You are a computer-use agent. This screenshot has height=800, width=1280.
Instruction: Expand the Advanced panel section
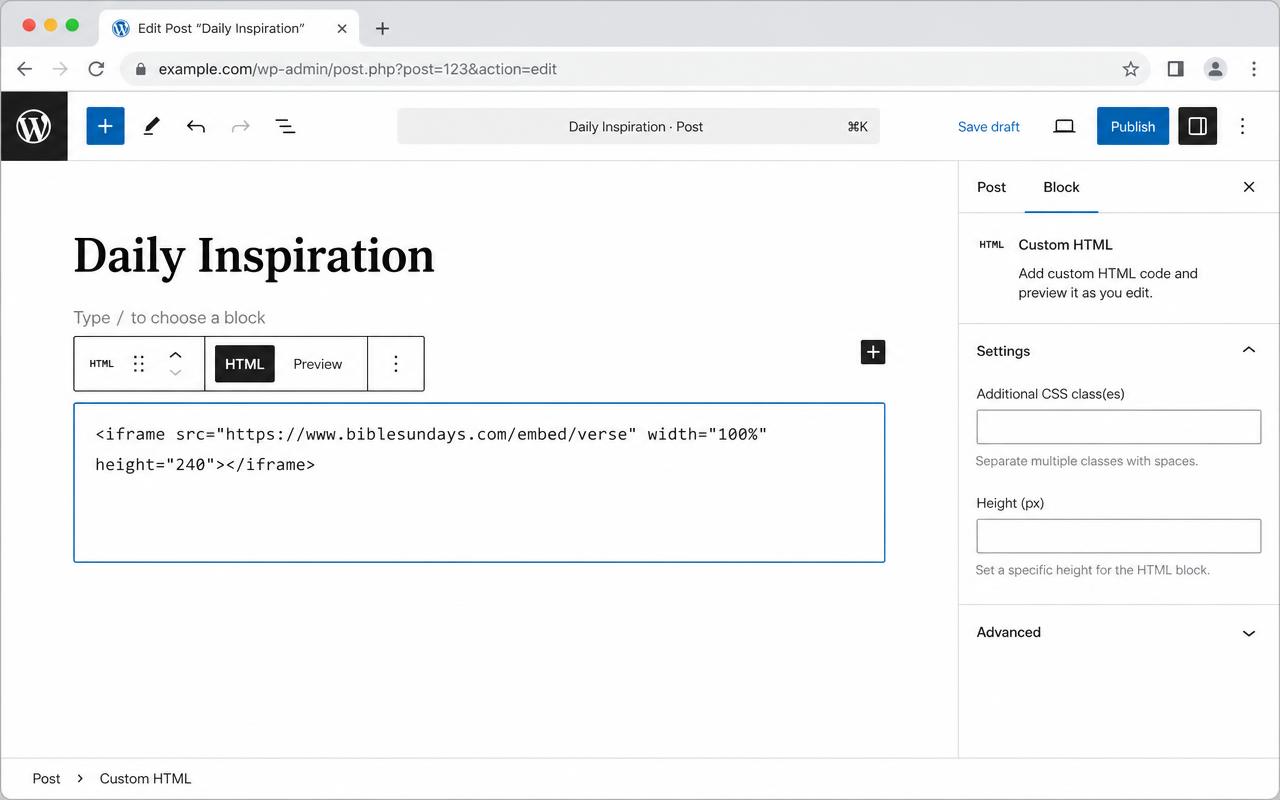[1119, 632]
